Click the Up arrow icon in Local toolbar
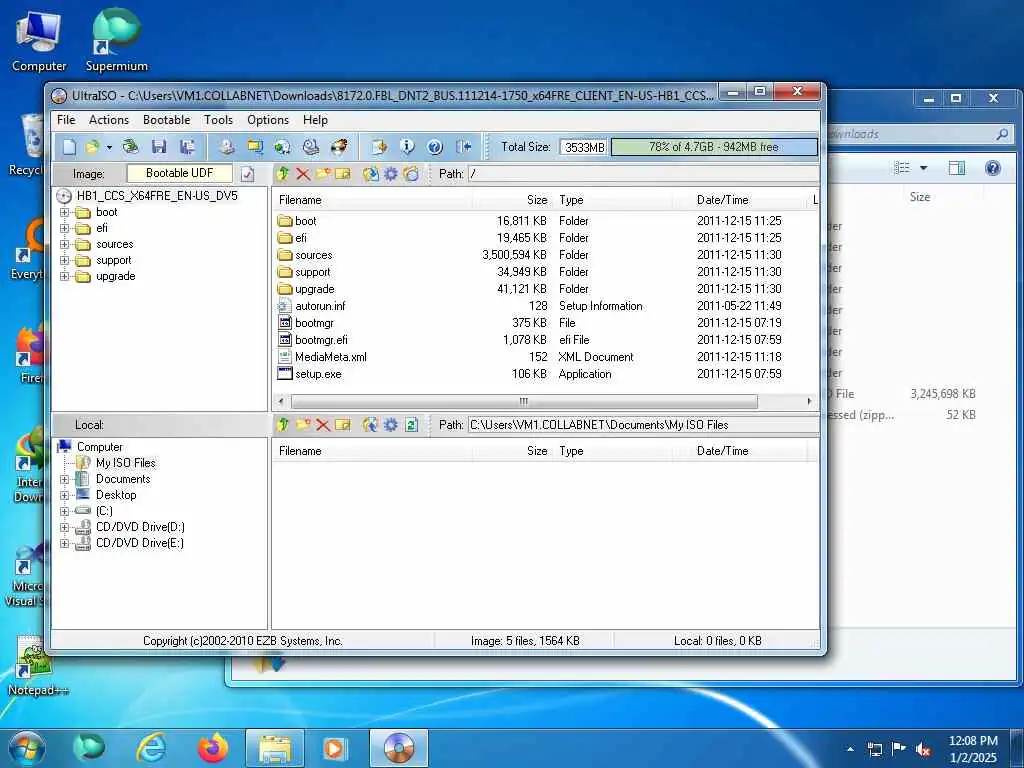Screen dimensions: 1024x768 coord(283,425)
